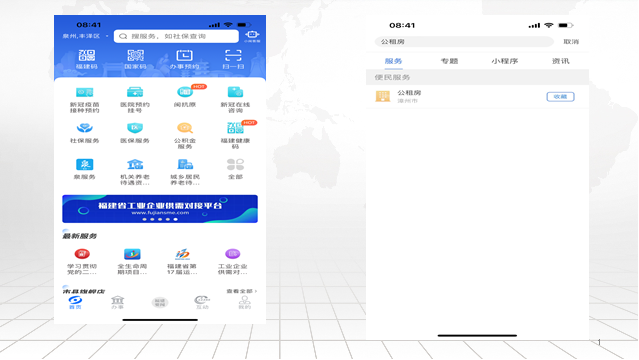Expand the 泉州 location dropdown

point(85,36)
